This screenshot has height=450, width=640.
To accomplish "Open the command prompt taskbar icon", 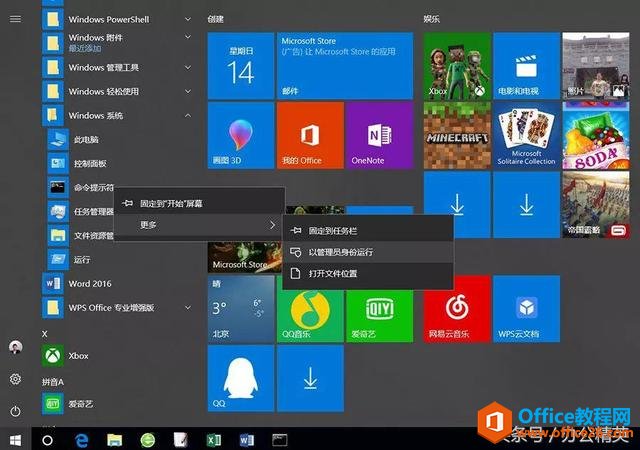I will 280,440.
